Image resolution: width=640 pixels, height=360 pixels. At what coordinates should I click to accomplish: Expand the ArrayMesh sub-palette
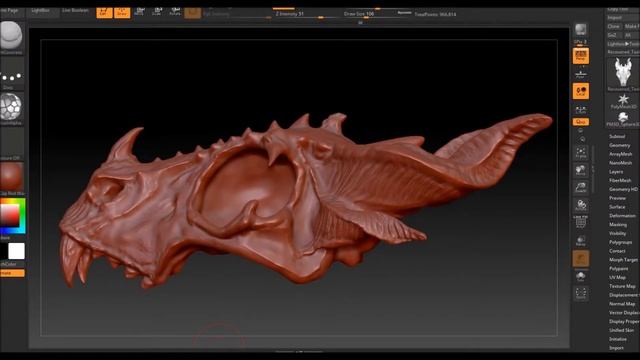[620, 154]
